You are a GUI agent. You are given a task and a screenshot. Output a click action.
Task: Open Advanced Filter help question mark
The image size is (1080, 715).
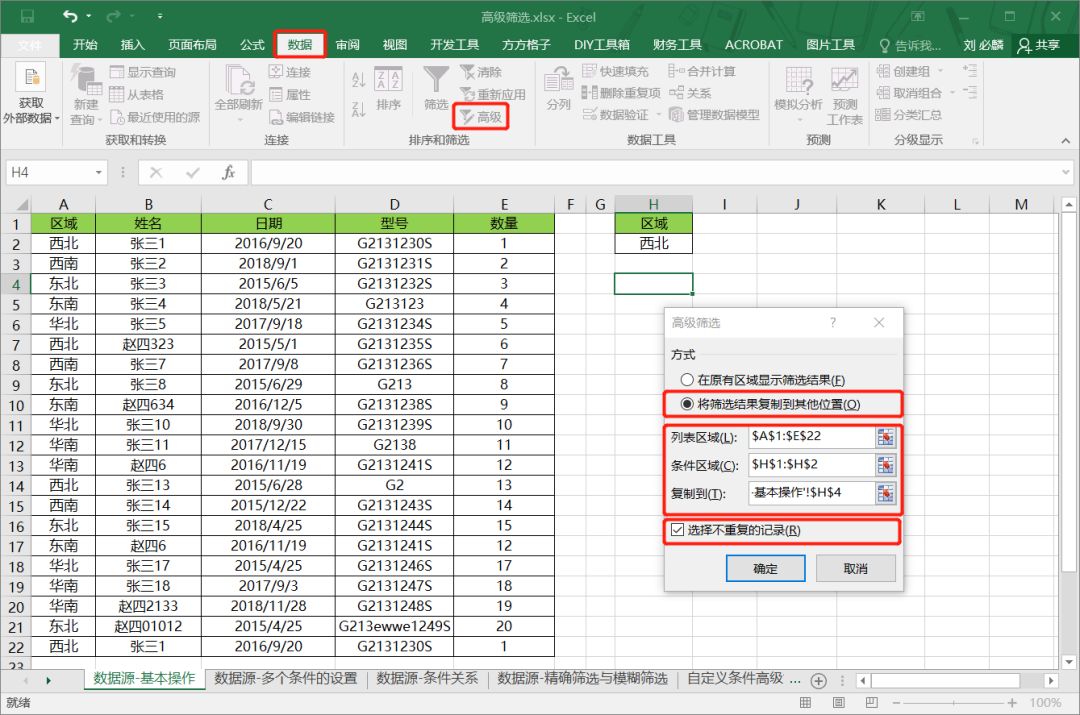833,322
